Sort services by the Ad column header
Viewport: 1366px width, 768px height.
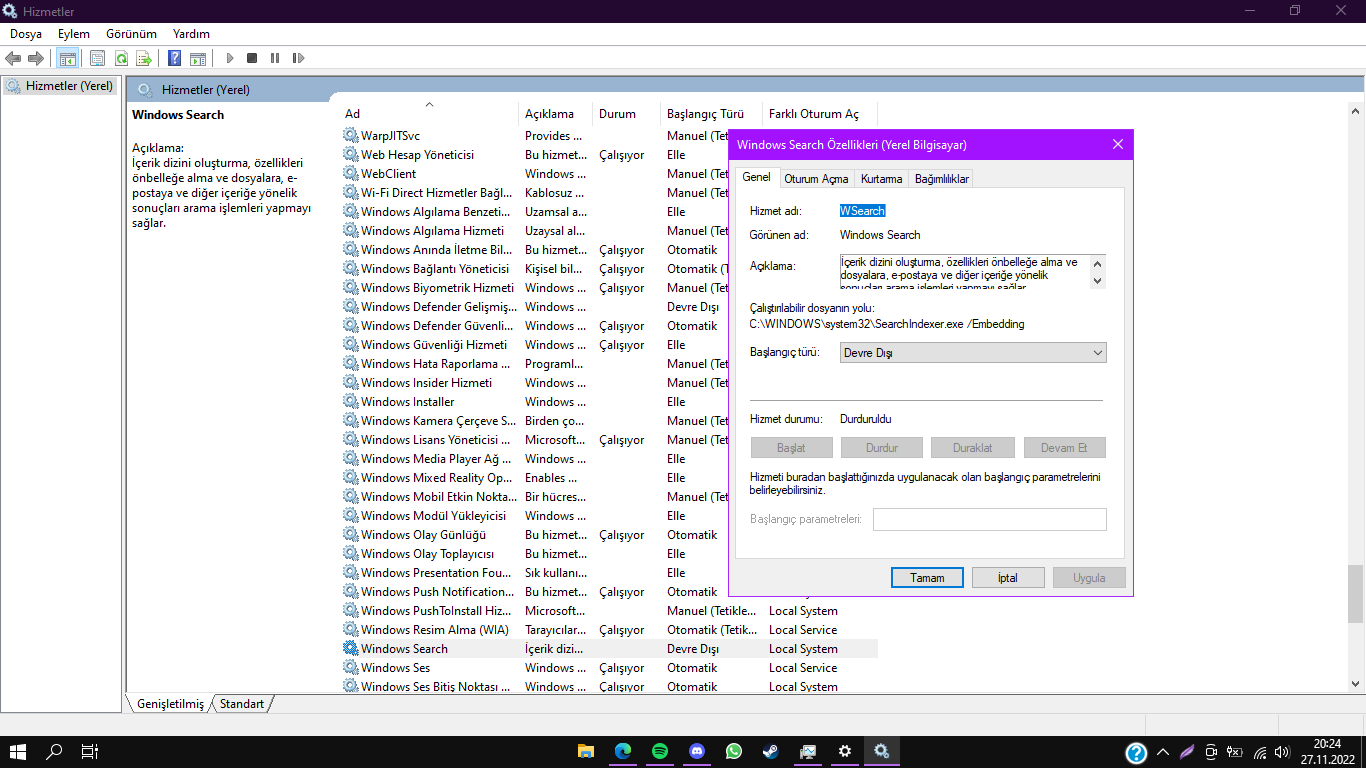(x=430, y=114)
